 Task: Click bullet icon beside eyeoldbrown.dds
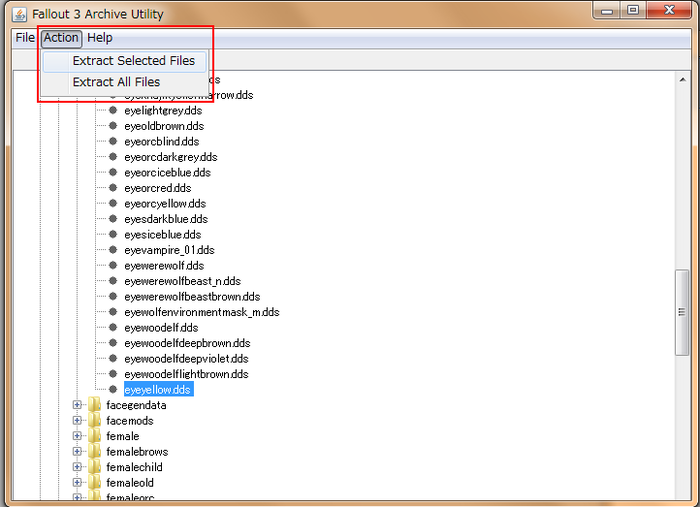pos(113,126)
